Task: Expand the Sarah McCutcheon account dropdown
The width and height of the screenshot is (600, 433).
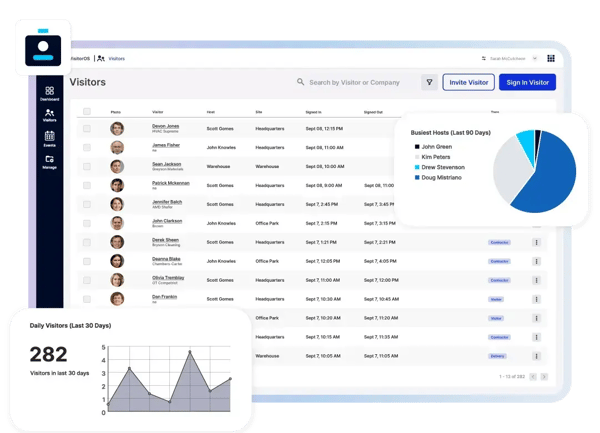Action: coord(535,59)
